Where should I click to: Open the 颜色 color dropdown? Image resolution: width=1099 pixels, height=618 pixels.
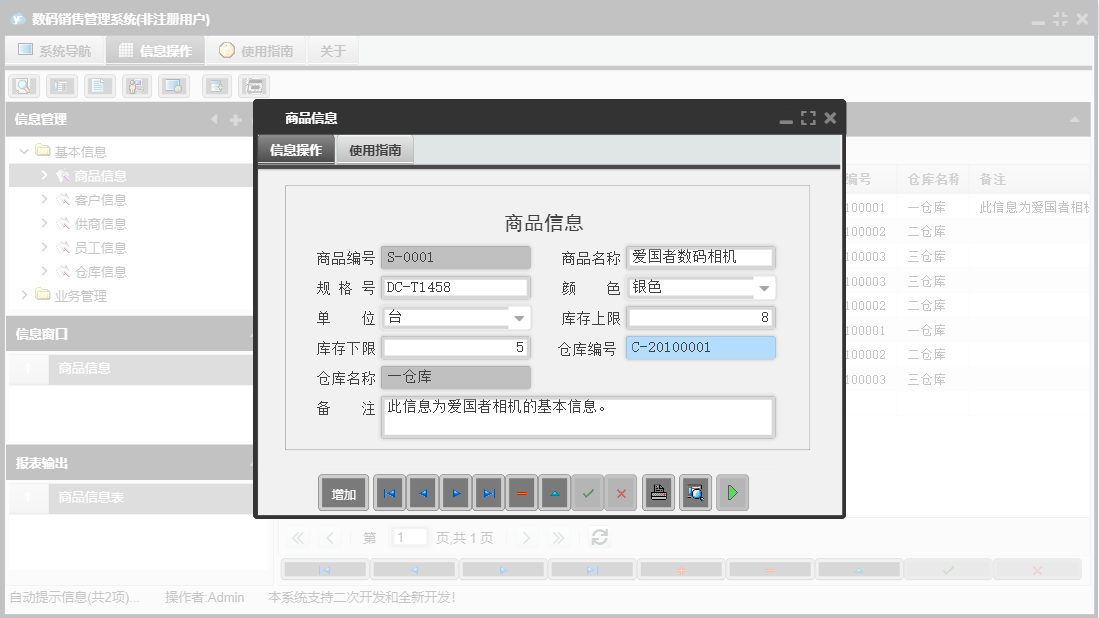tap(764, 287)
